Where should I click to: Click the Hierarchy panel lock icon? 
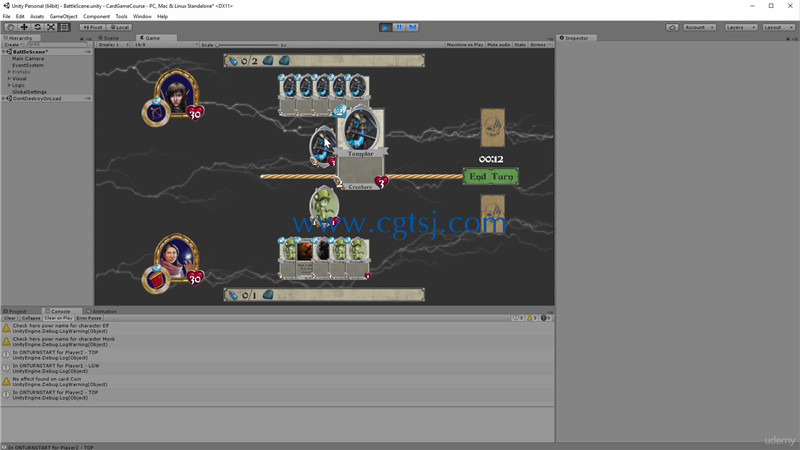(x=81, y=38)
